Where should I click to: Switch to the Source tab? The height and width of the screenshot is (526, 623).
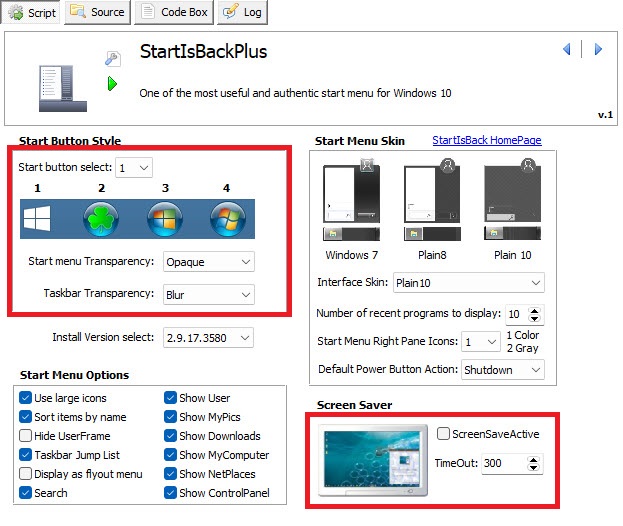coord(97,12)
